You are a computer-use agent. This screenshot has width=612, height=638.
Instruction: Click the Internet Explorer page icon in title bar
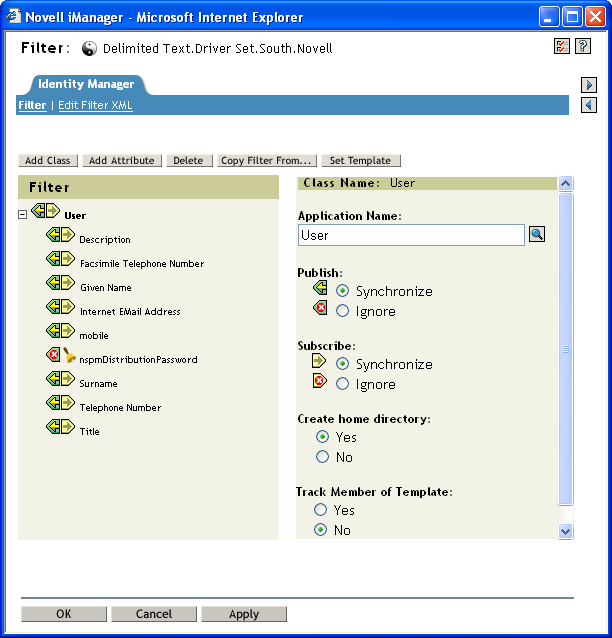click(13, 16)
